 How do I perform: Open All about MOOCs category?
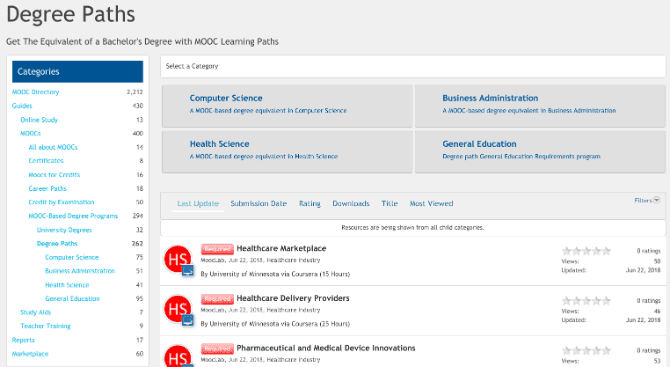pyautogui.click(x=53, y=147)
